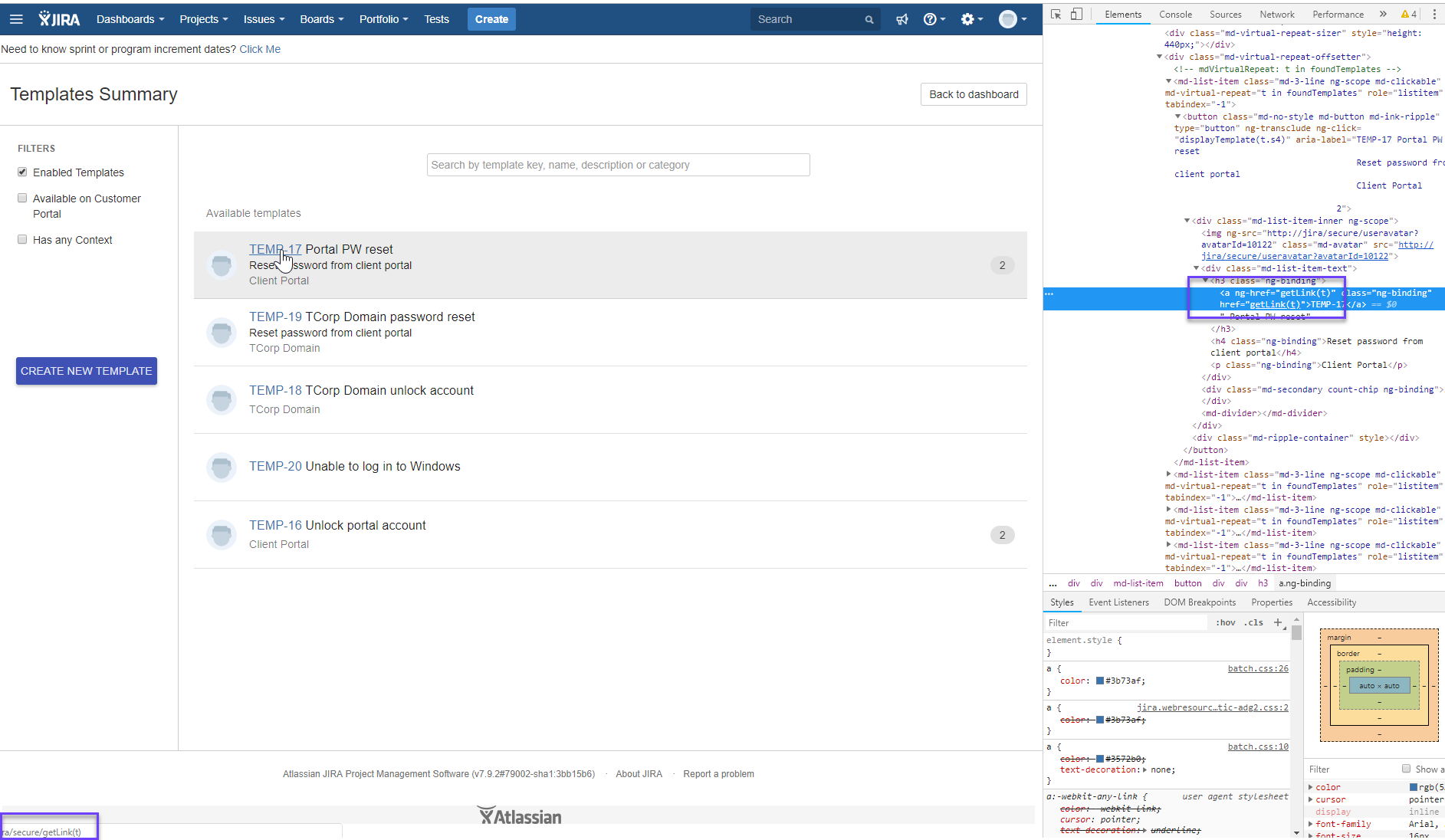
Task: Switch to Performance tab in DevTools
Action: point(1338,14)
